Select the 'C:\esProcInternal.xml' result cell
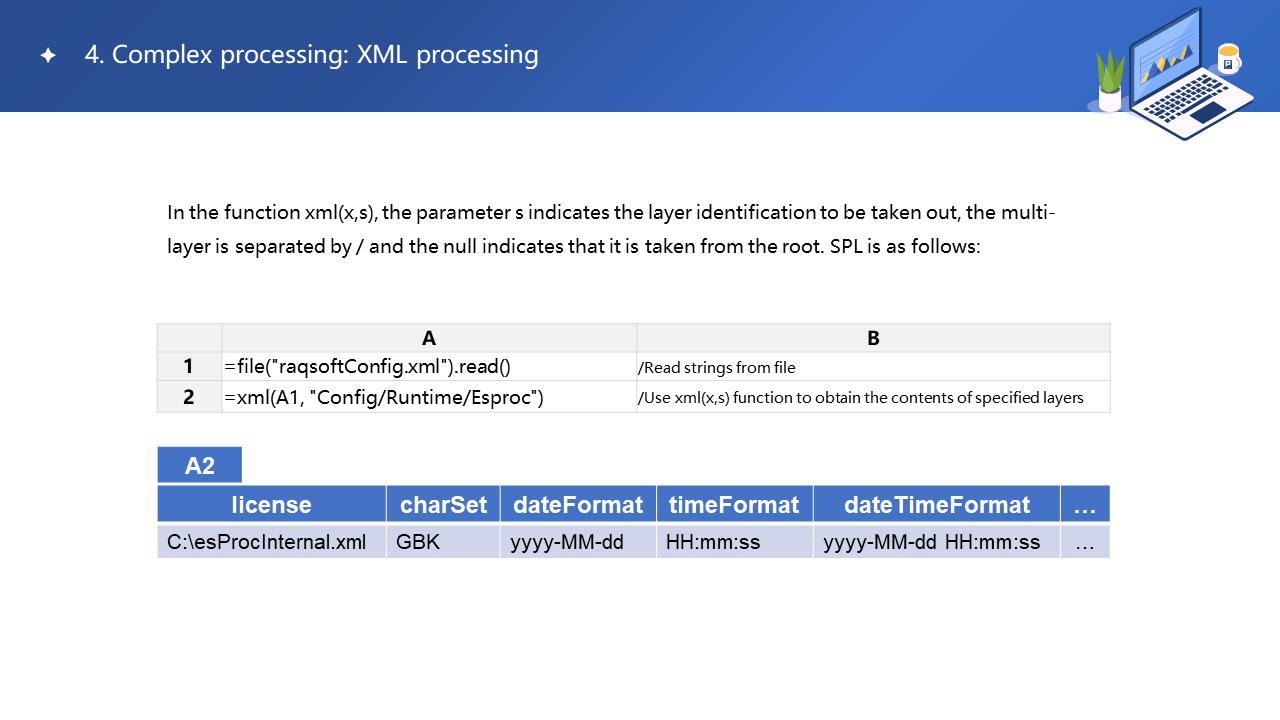 coord(271,542)
